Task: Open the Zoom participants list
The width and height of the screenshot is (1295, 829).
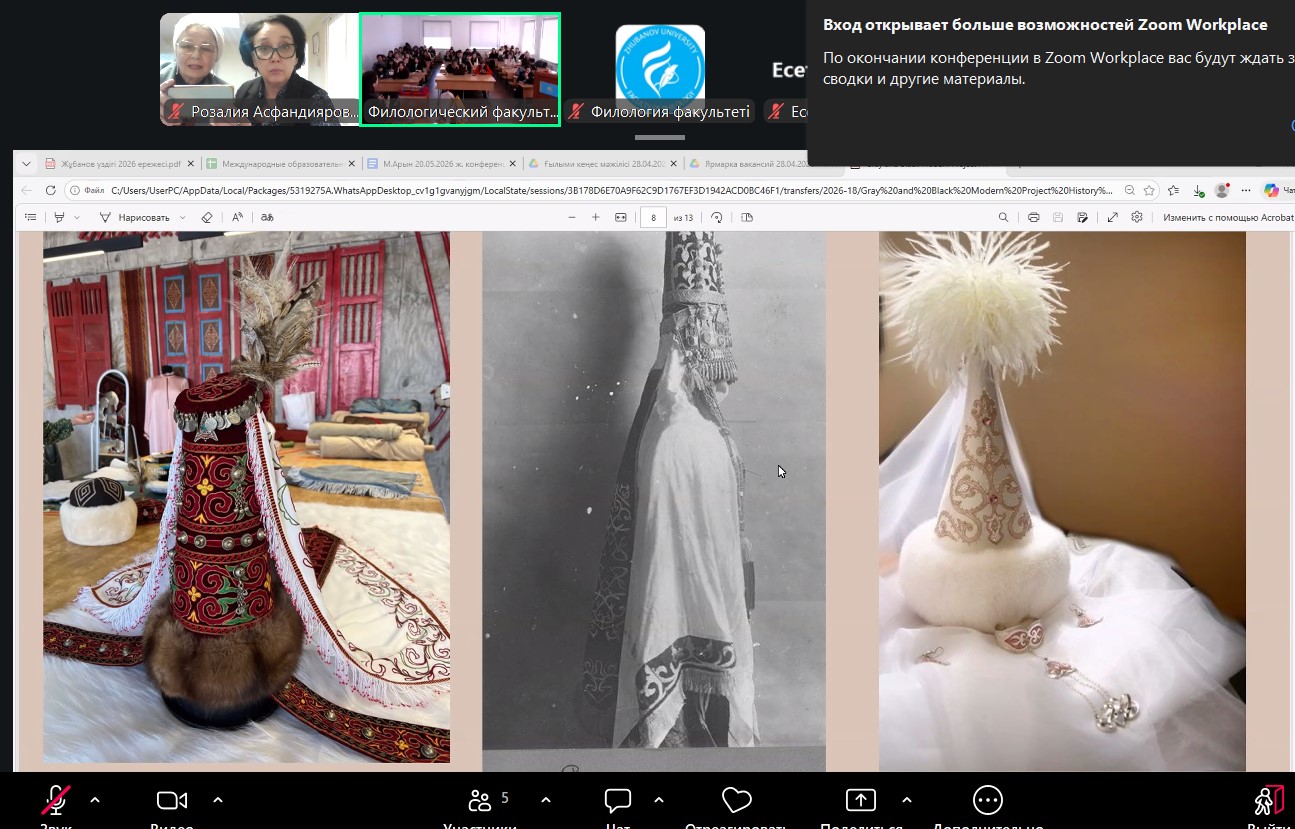Action: [480, 801]
